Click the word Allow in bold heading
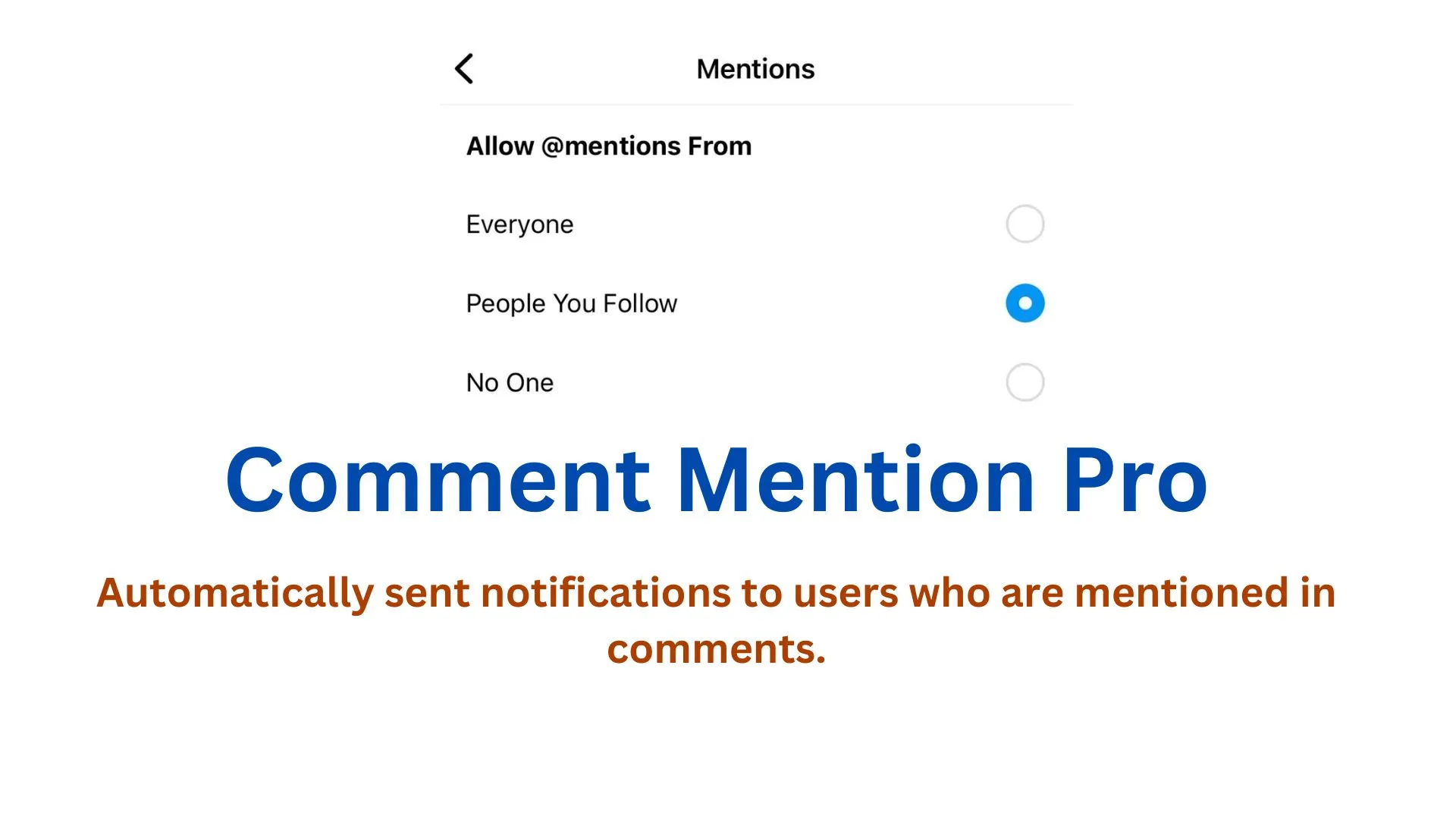Screen dimensions: 1456x819 point(500,146)
